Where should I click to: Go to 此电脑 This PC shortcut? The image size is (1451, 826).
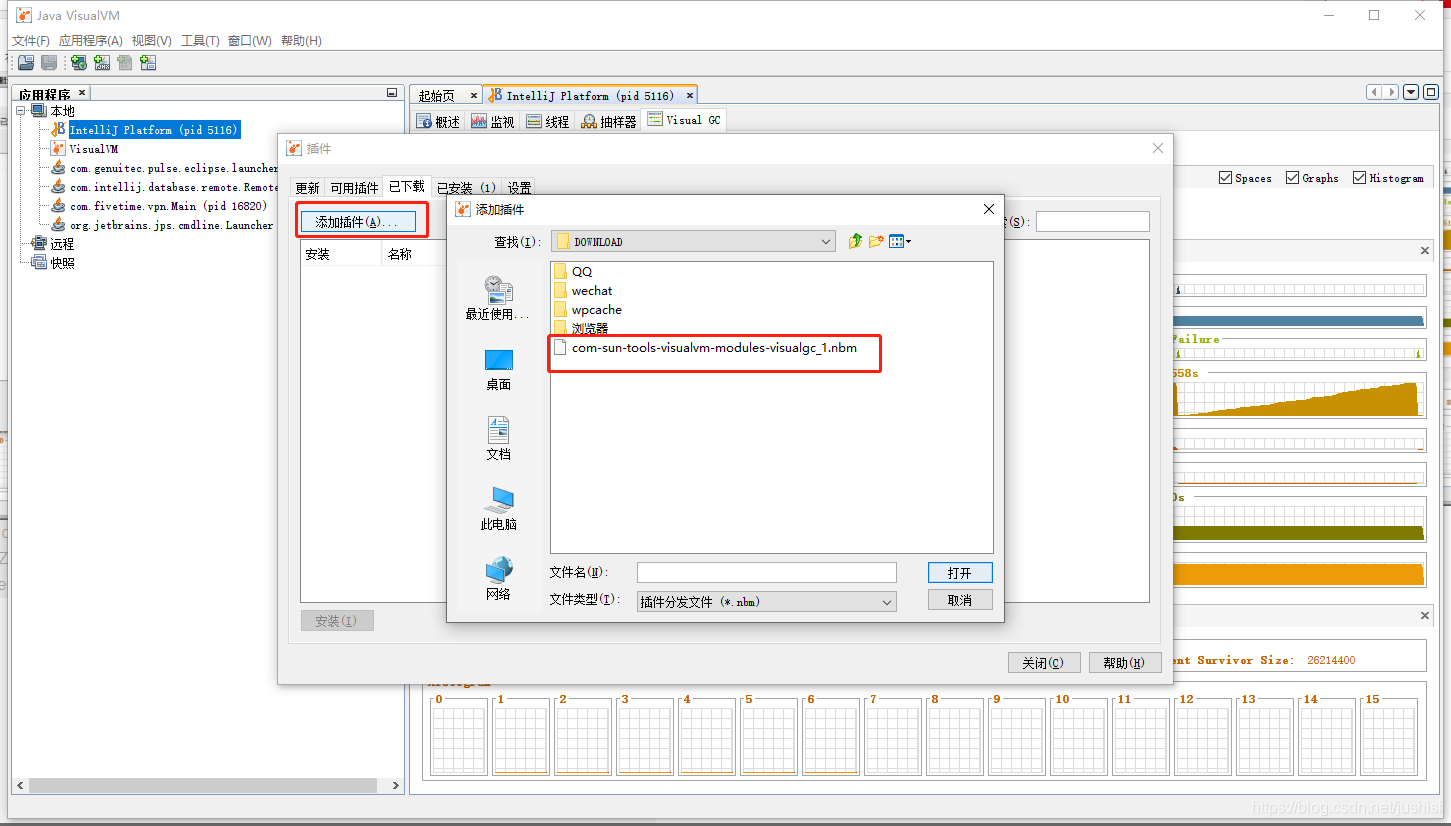coord(498,509)
